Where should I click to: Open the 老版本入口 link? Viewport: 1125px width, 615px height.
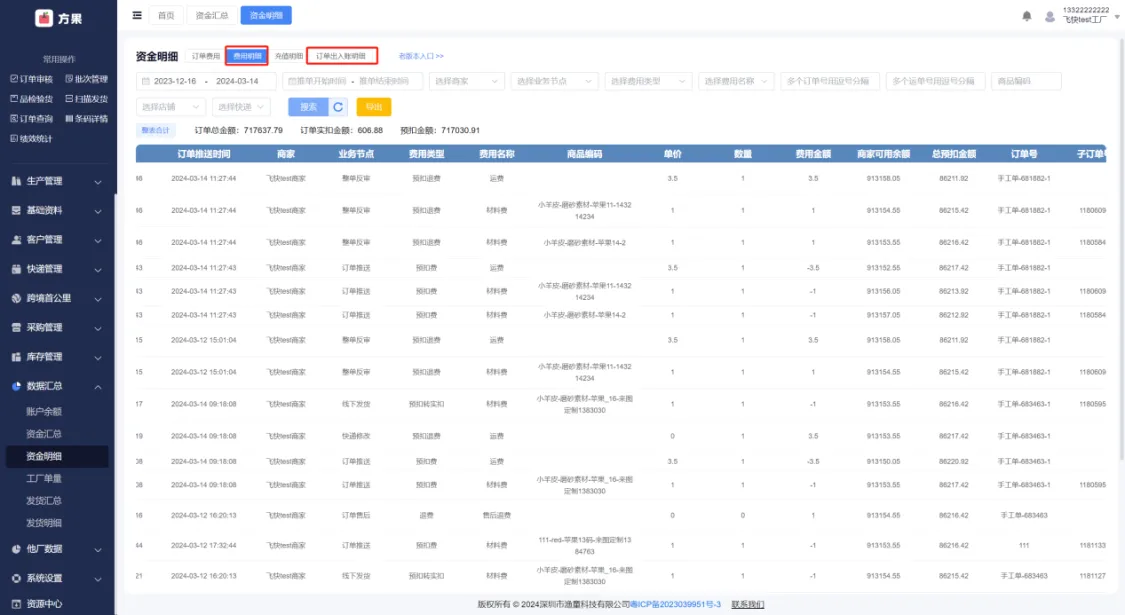pyautogui.click(x=421, y=57)
